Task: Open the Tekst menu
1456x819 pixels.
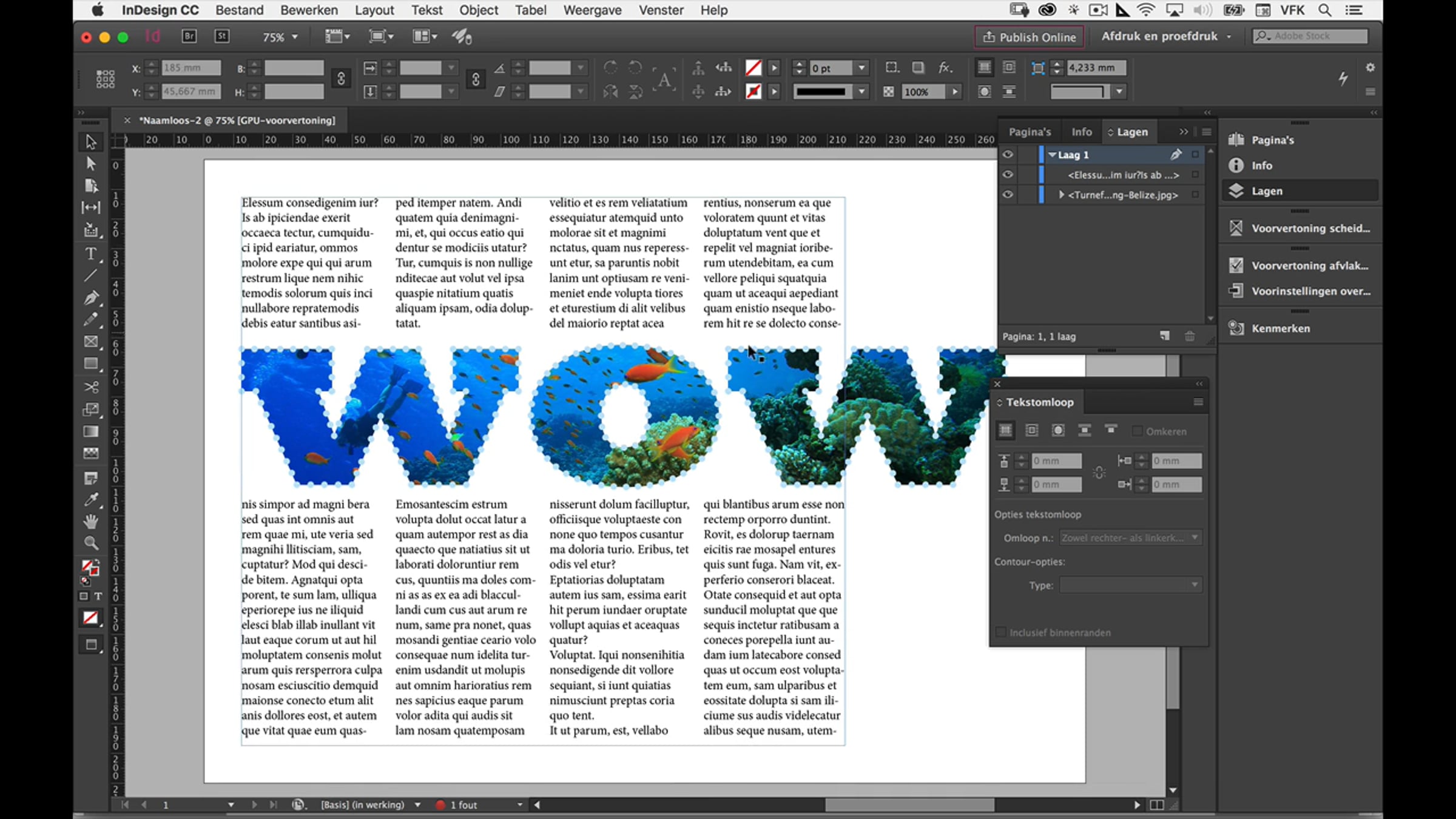Action: 426,10
